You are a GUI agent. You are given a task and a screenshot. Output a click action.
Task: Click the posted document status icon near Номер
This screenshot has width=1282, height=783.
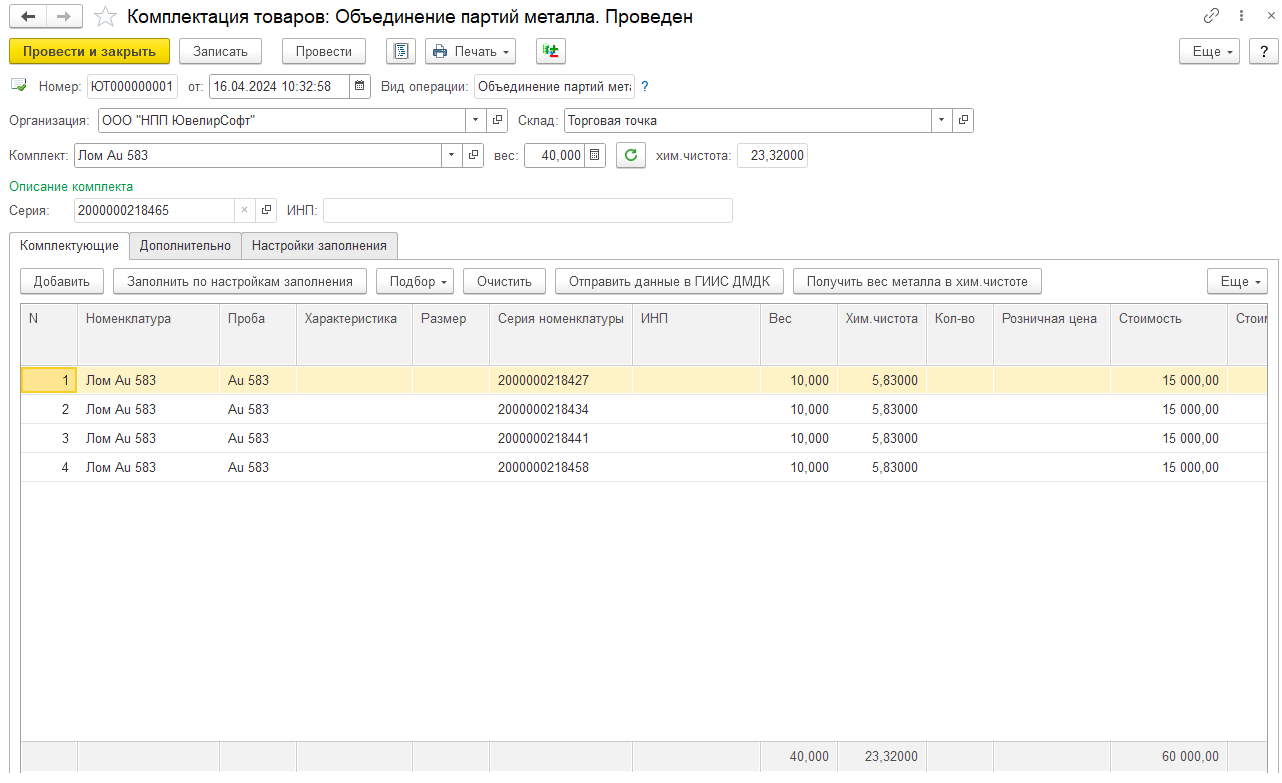coord(18,86)
